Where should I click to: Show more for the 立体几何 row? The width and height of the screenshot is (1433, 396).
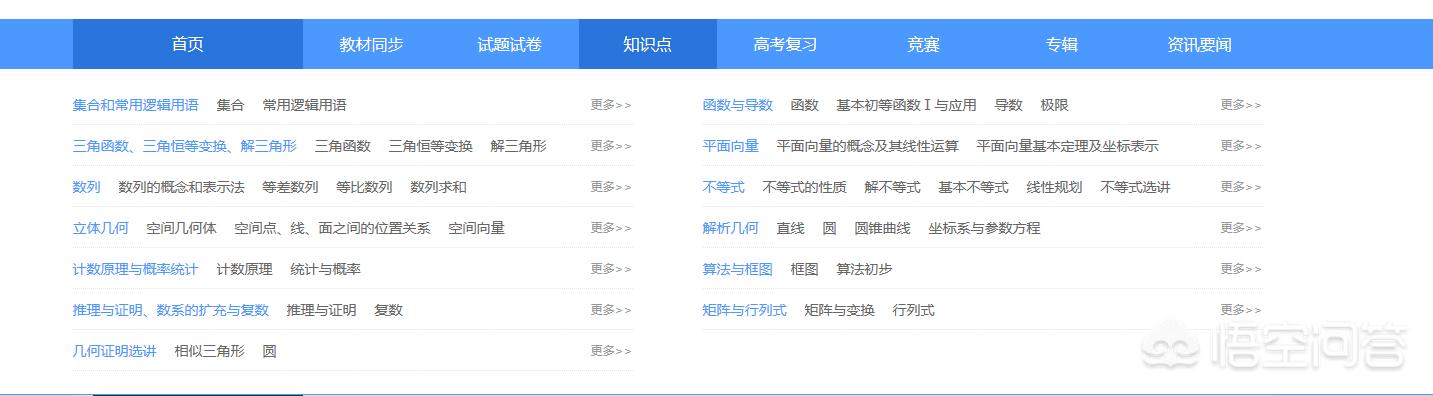(611, 227)
